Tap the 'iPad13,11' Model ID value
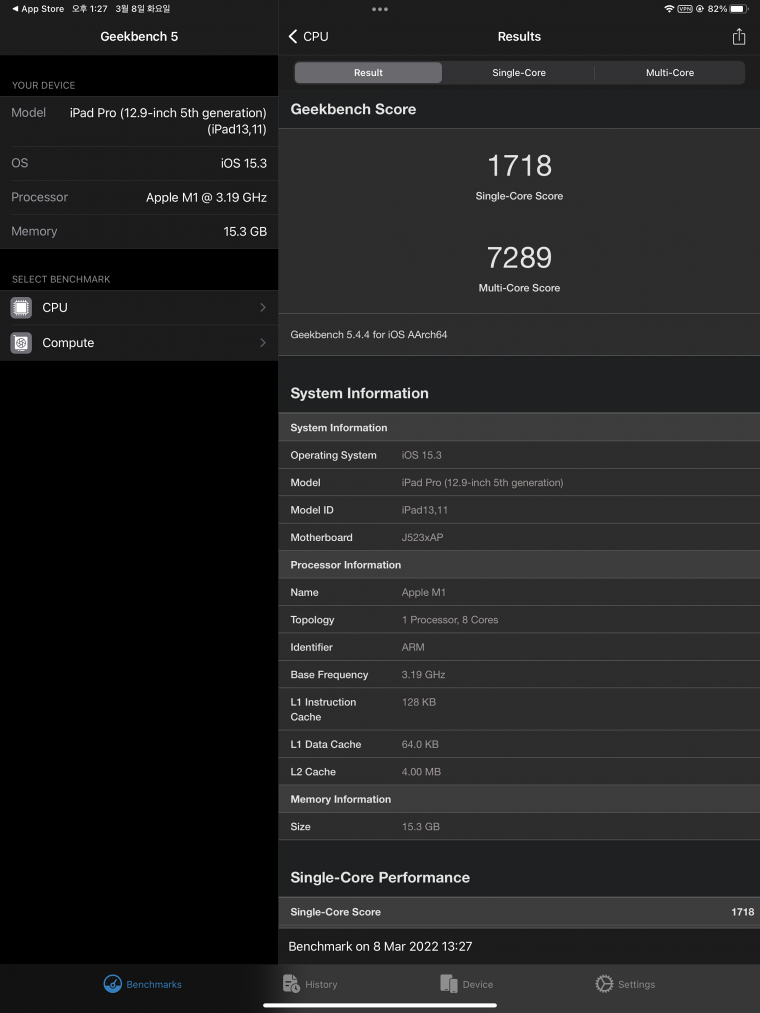 pyautogui.click(x=425, y=510)
